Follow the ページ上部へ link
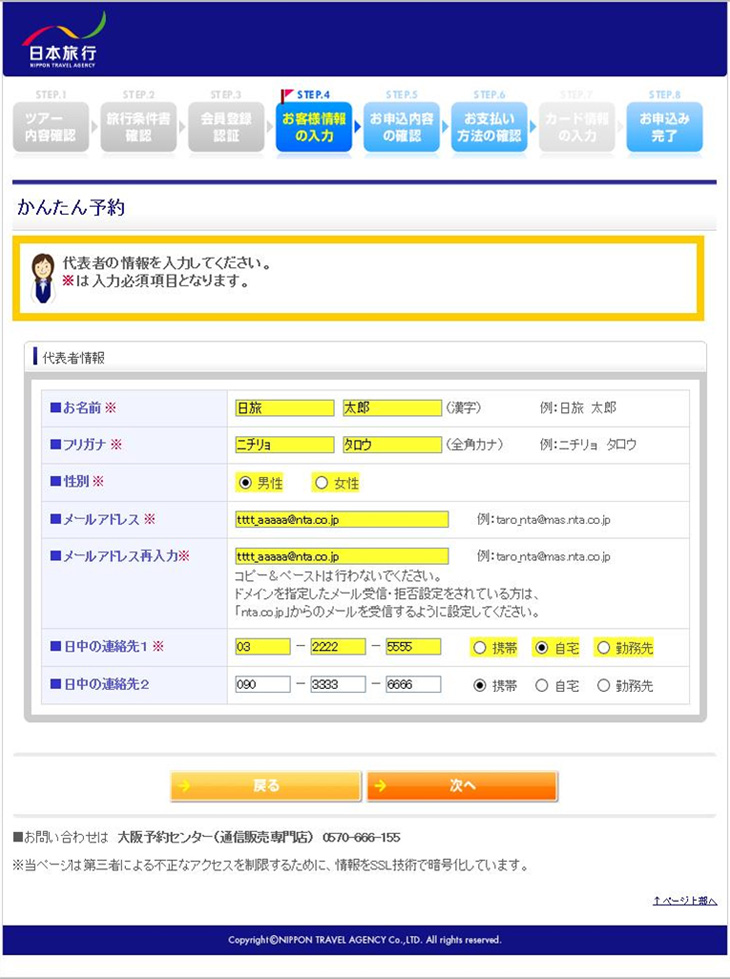The height and width of the screenshot is (979, 730). (684, 901)
